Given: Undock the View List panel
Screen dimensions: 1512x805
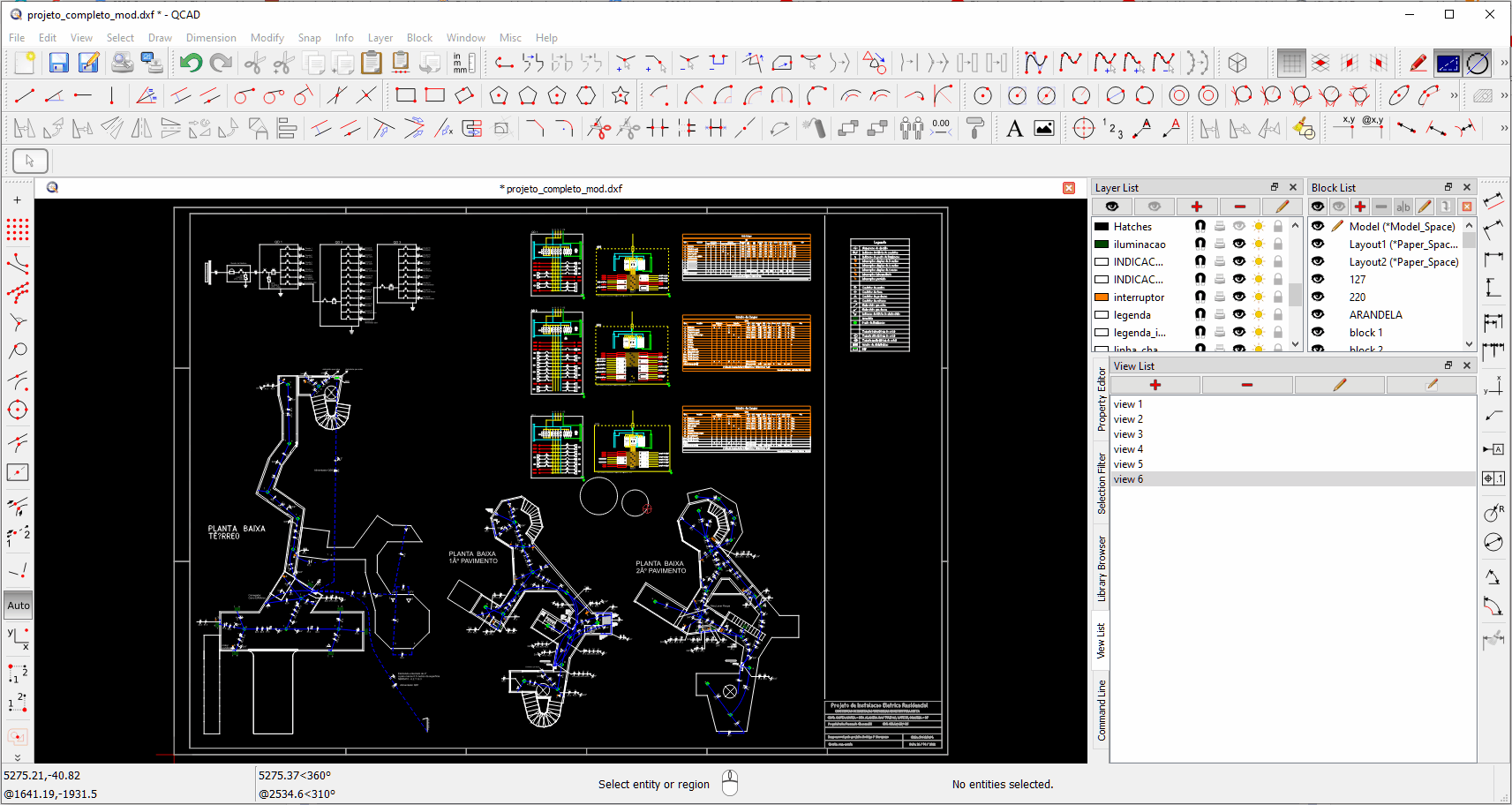Looking at the screenshot, I should pyautogui.click(x=1448, y=365).
